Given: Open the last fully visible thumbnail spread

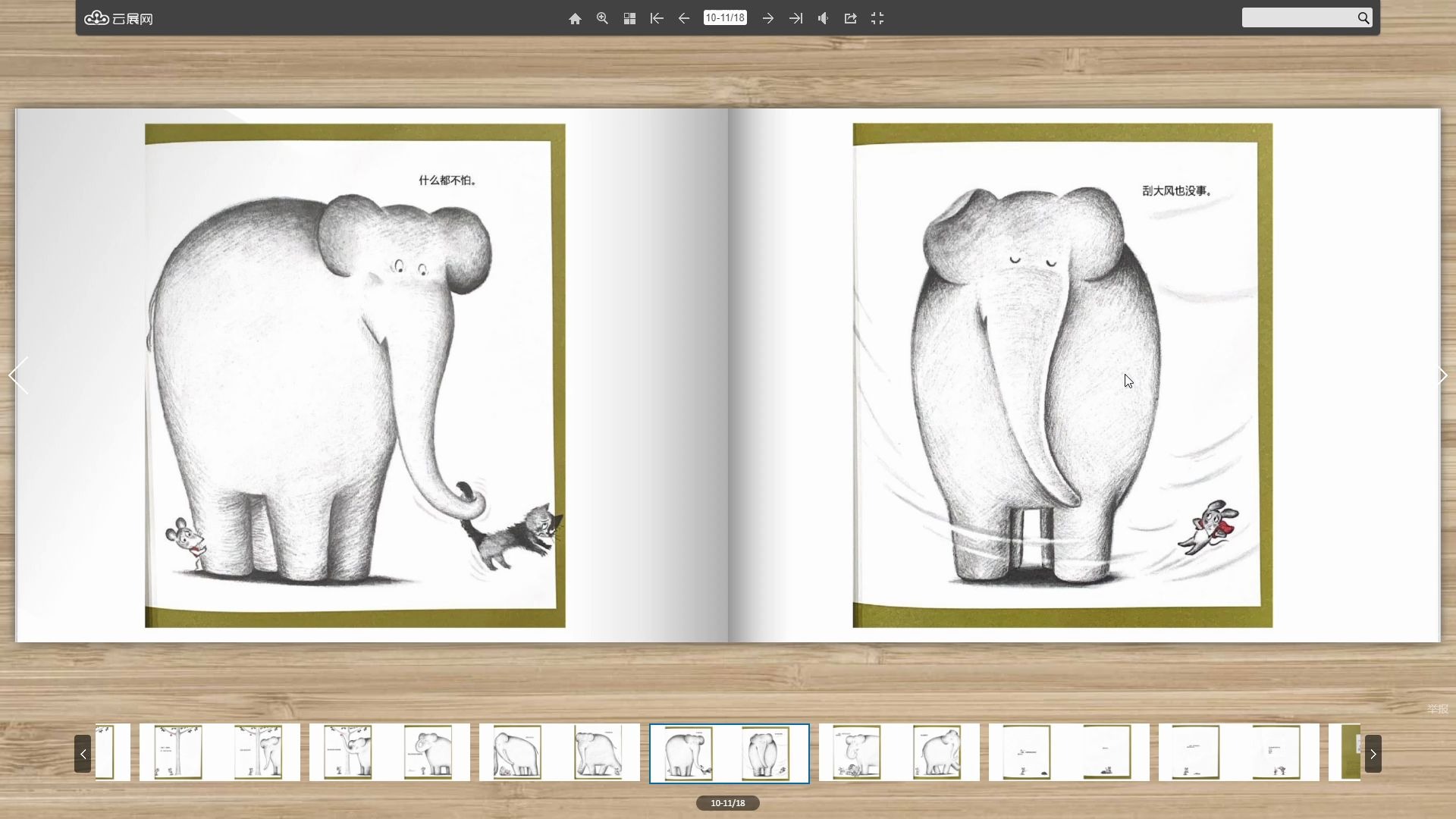Looking at the screenshot, I should pyautogui.click(x=1239, y=752).
